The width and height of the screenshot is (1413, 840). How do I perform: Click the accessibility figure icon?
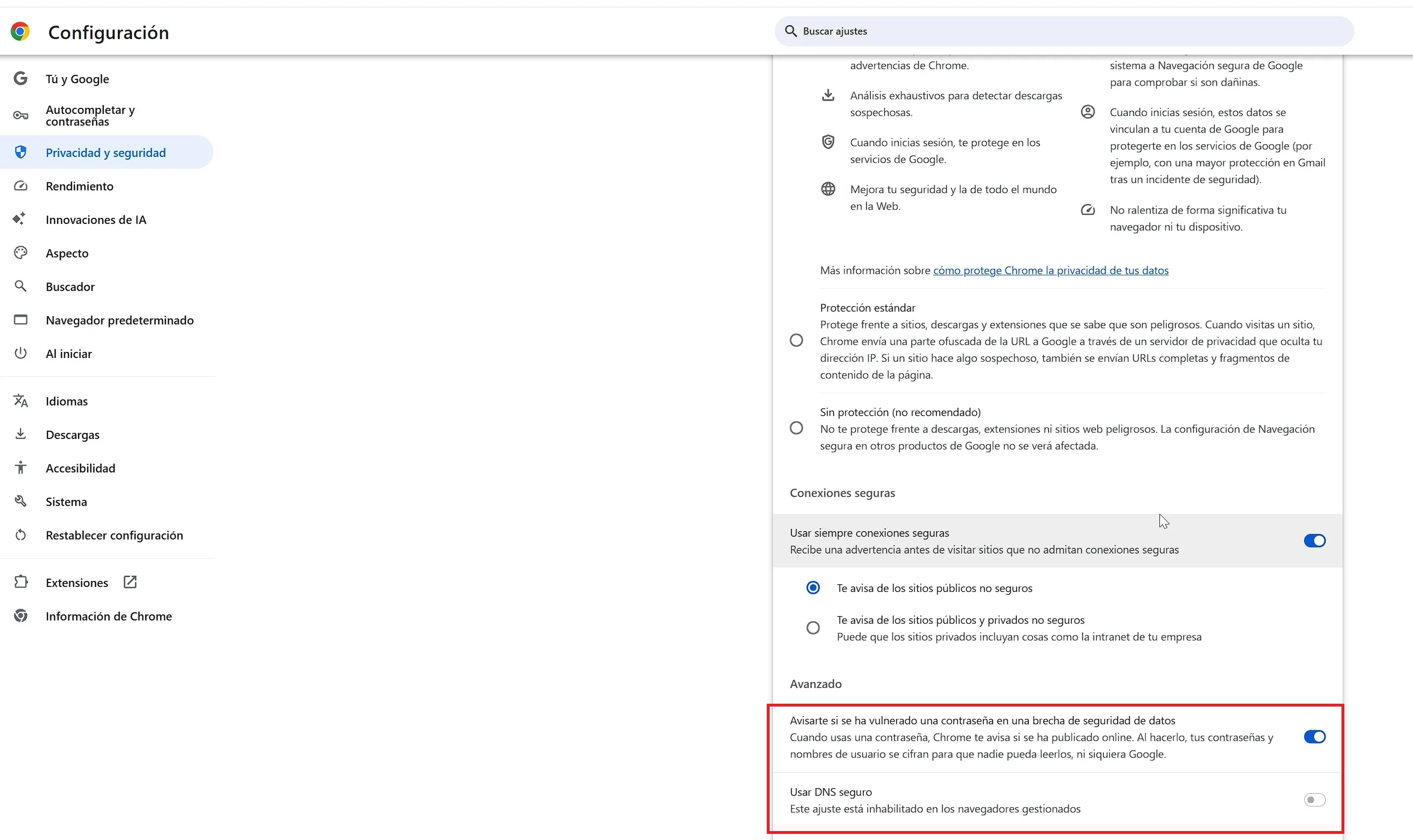coord(20,467)
